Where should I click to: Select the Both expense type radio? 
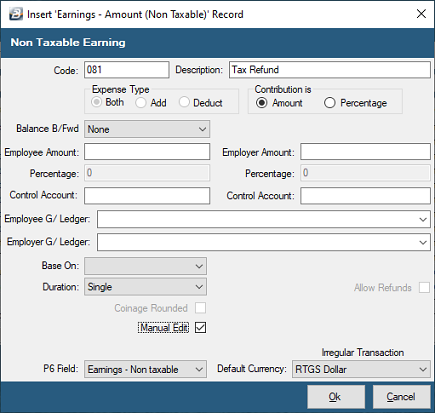point(96,102)
